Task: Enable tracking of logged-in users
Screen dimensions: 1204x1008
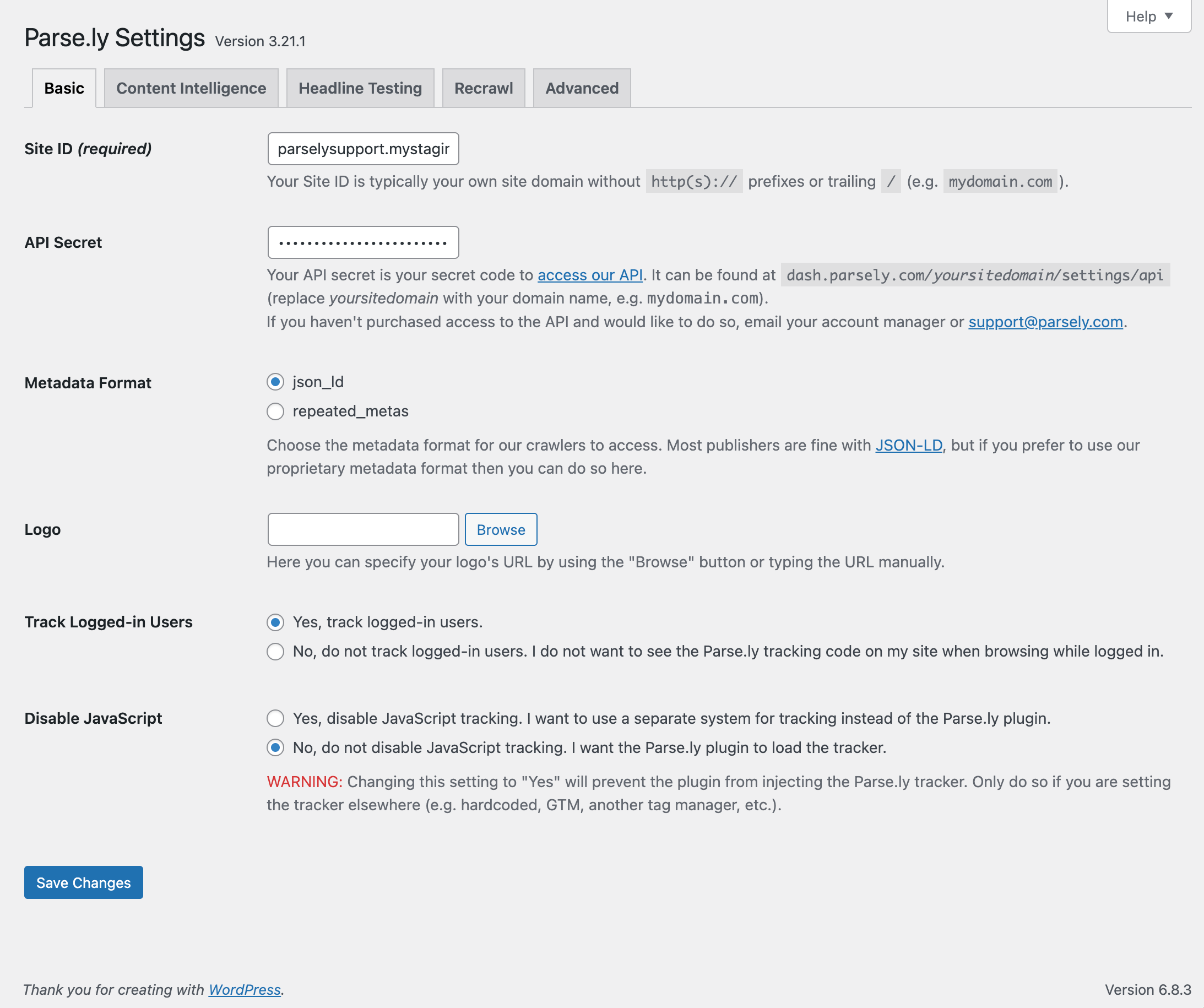Action: [275, 622]
